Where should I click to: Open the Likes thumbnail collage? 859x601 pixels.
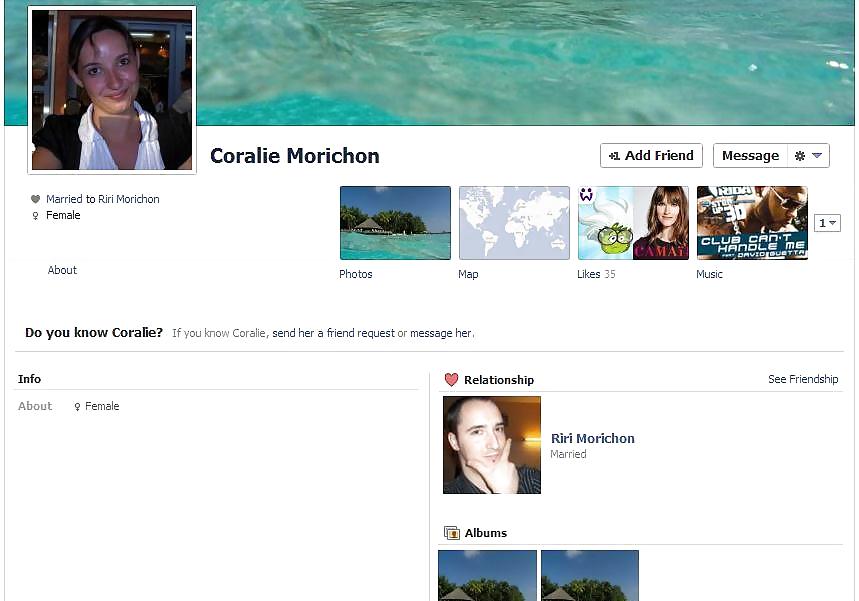633,223
